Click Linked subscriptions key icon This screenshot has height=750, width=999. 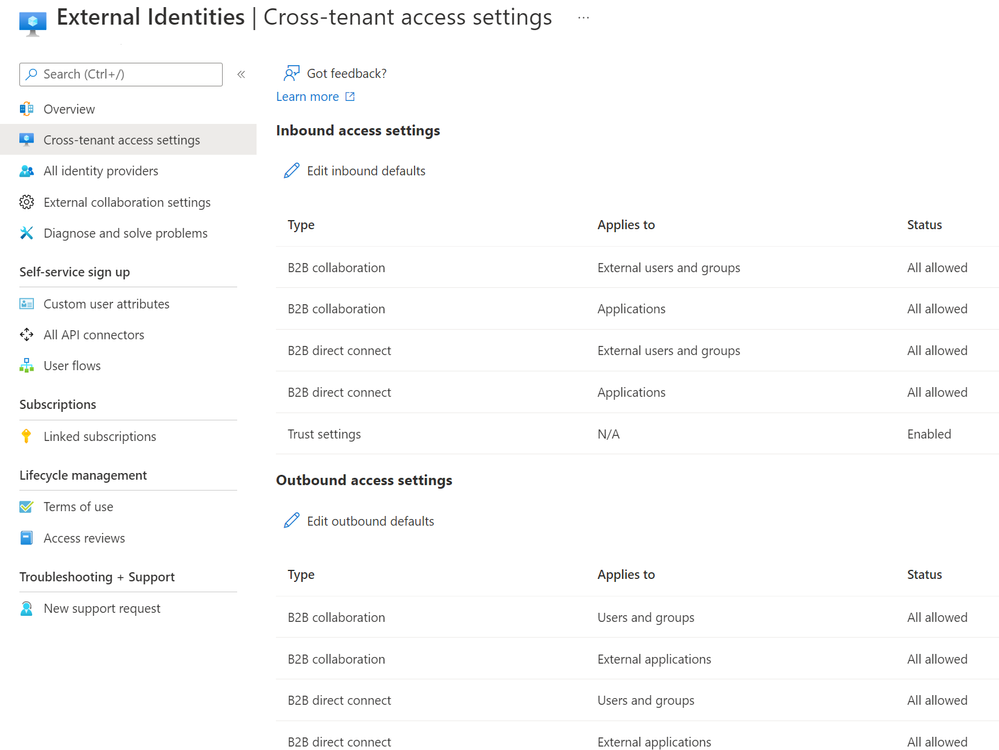click(26, 436)
